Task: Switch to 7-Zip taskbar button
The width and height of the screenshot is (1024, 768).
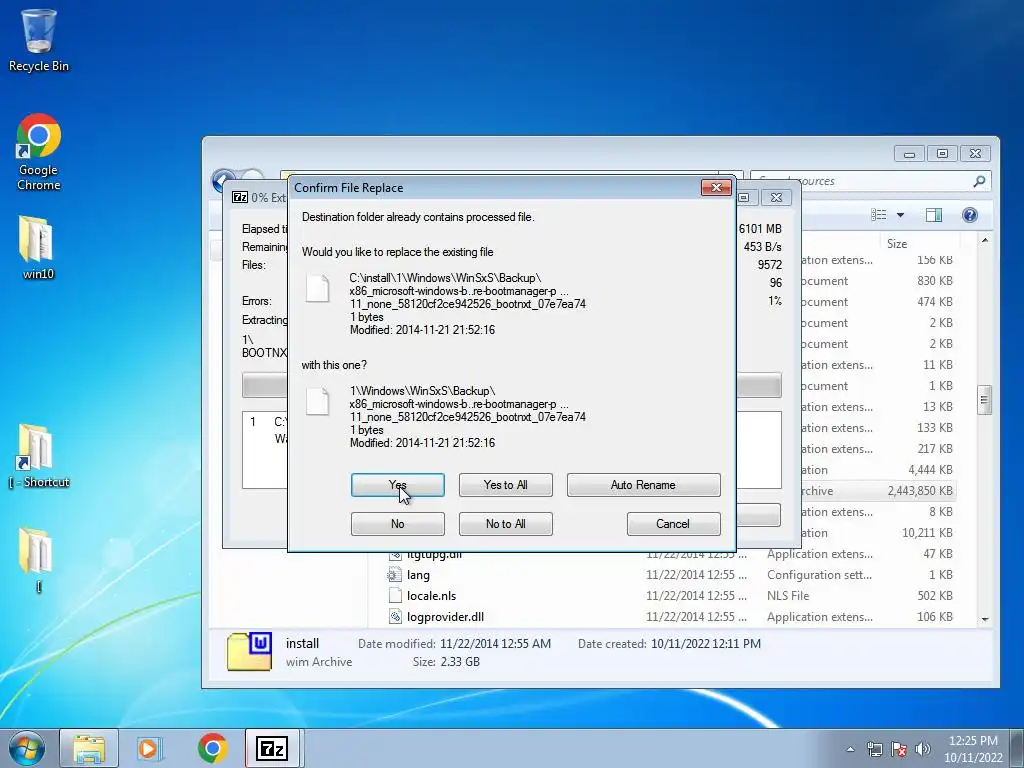Action: [x=272, y=748]
